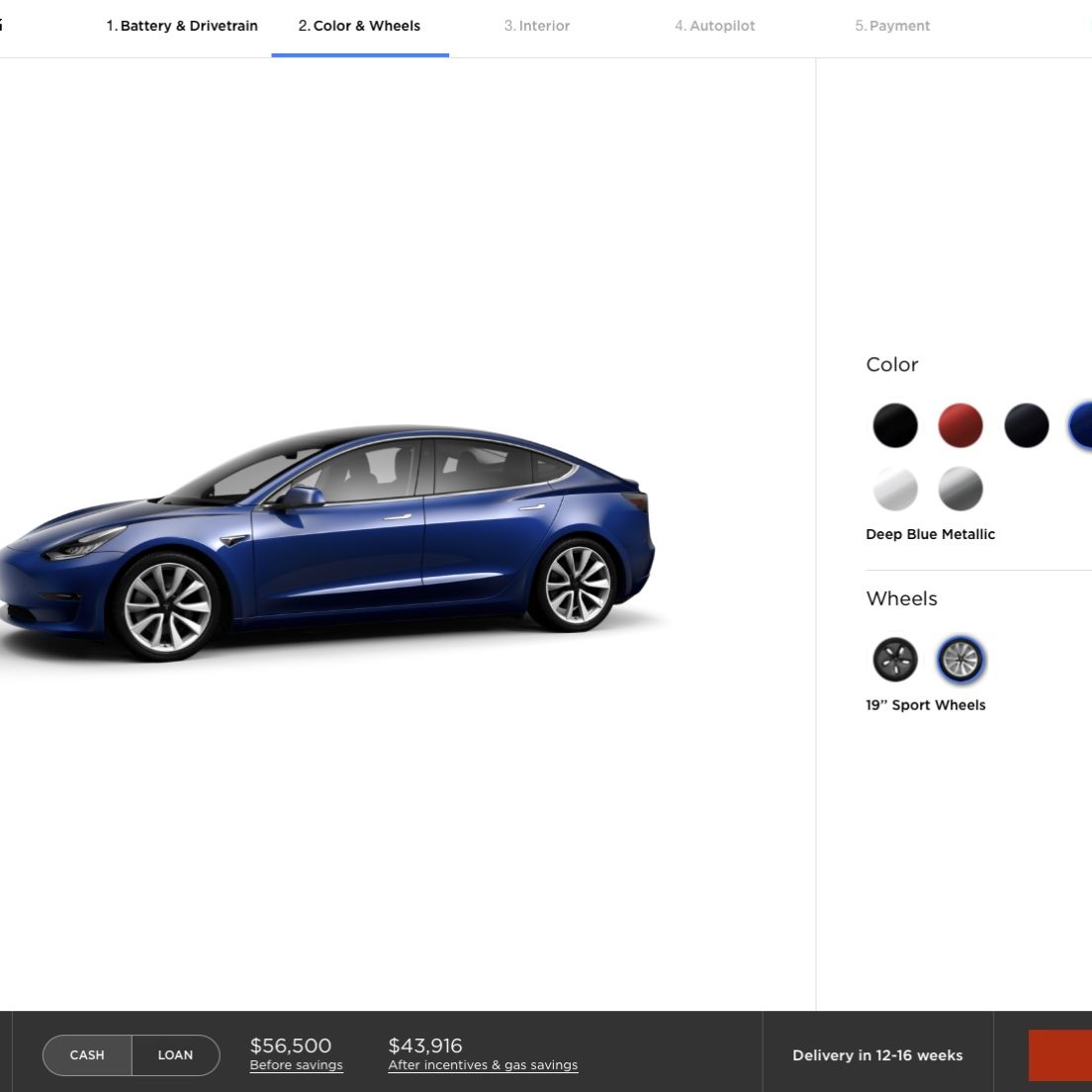Go to the Interior step

pyautogui.click(x=537, y=26)
